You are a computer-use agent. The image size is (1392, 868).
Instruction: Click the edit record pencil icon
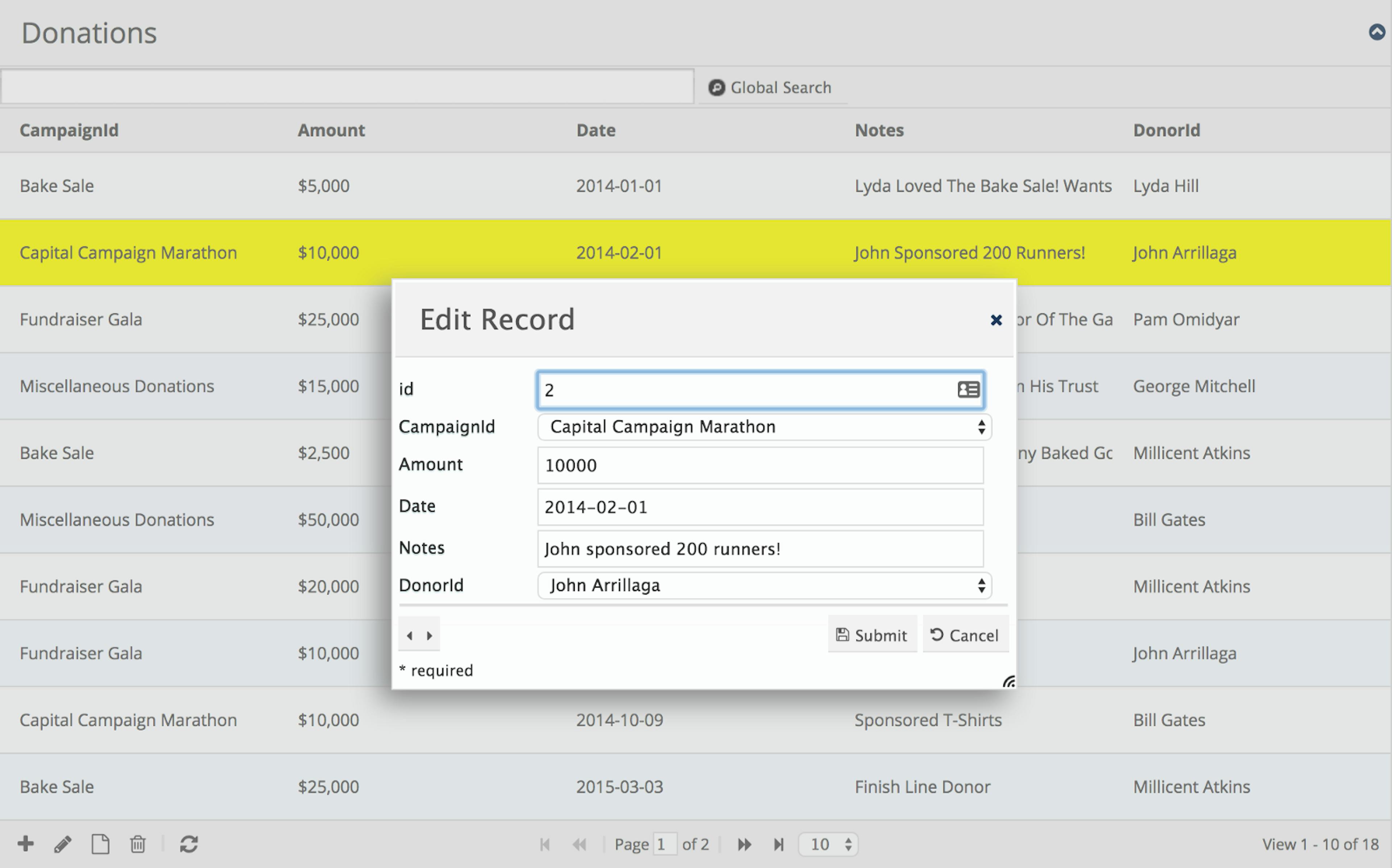point(63,844)
